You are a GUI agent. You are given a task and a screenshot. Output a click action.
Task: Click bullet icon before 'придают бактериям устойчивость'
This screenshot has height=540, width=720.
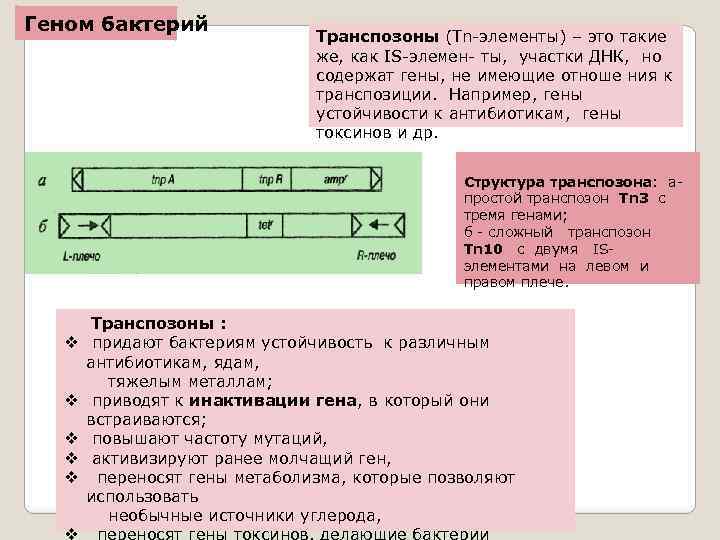(72, 342)
